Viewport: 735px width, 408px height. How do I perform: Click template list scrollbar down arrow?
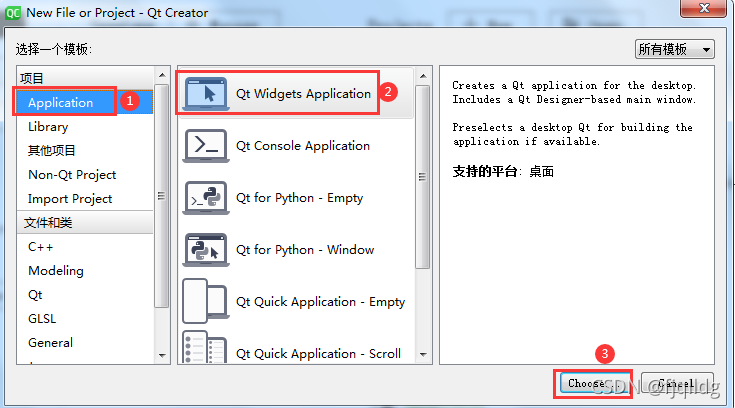[x=423, y=355]
